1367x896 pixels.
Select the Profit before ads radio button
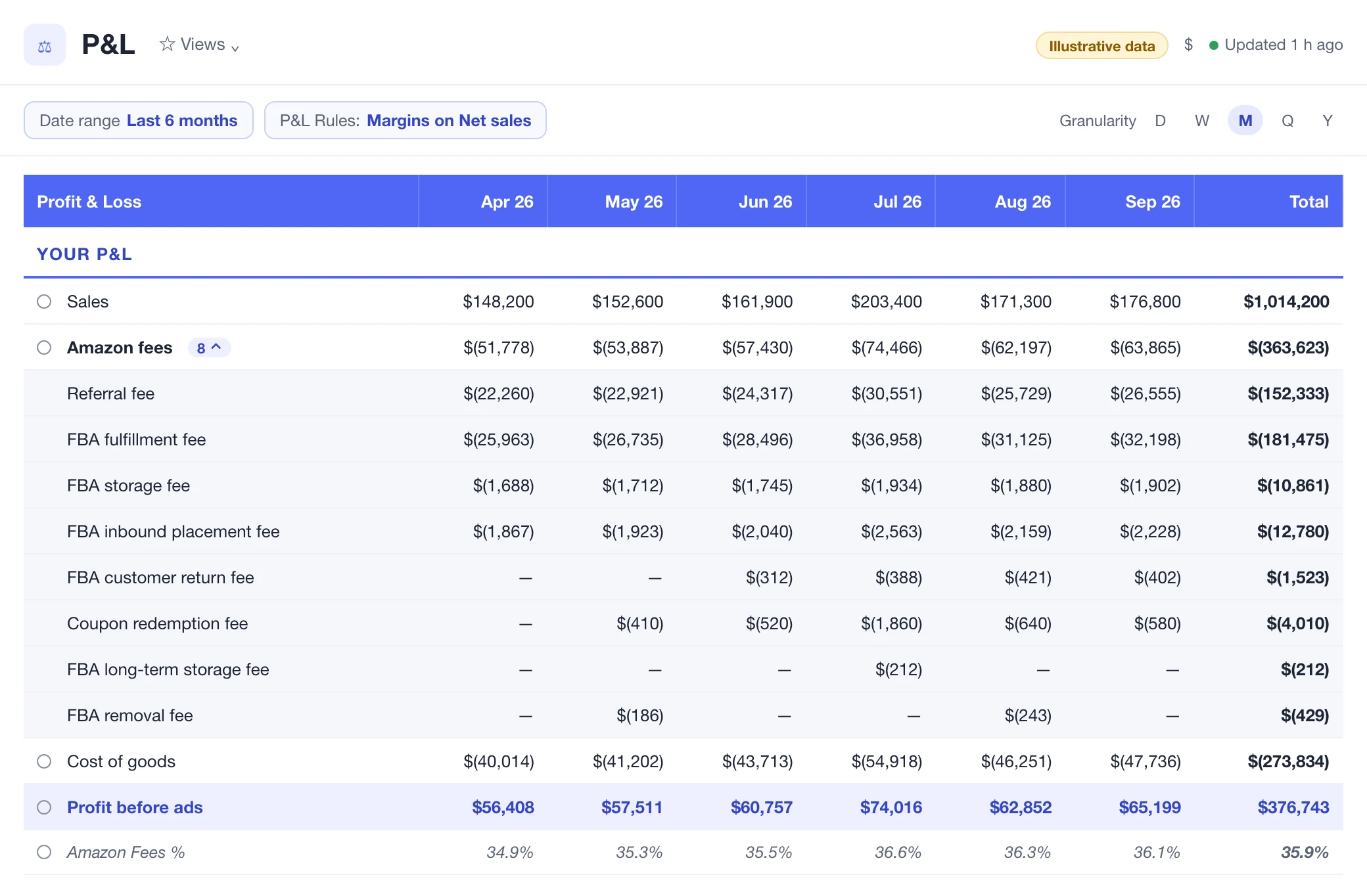[x=44, y=807]
